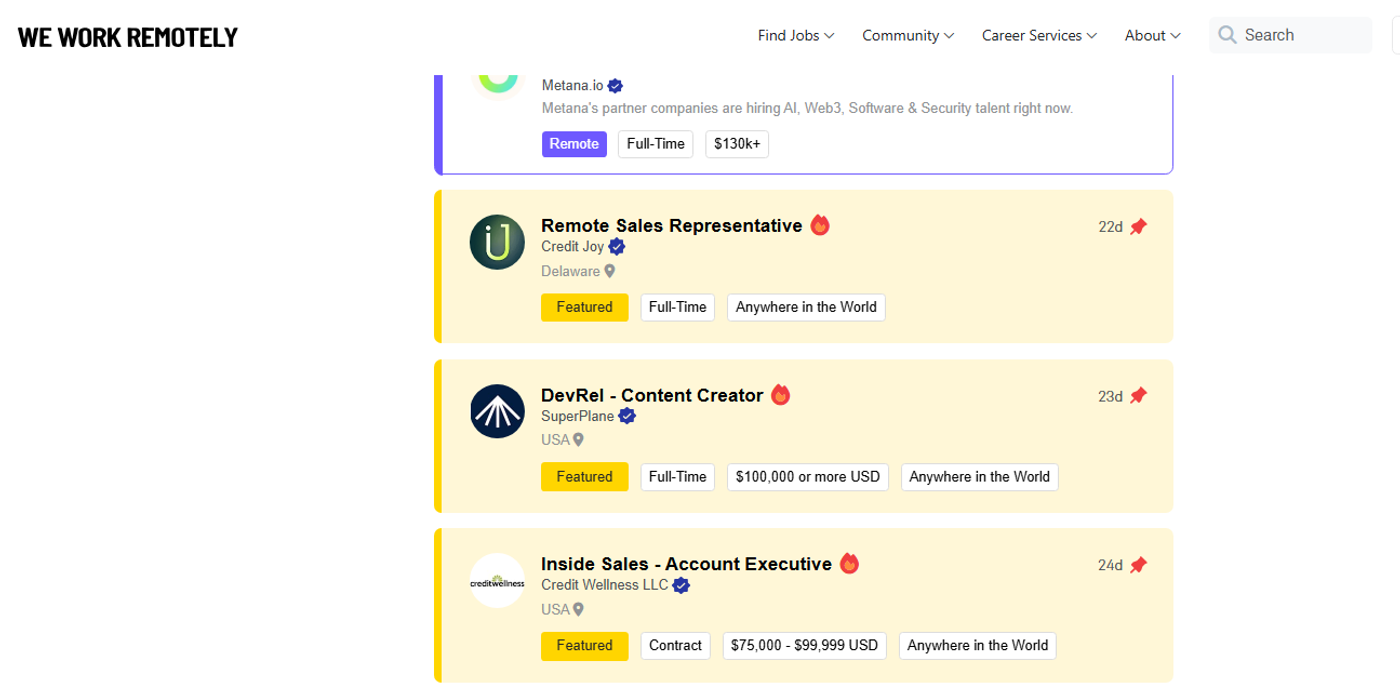Click the red pin icon on the 24d listing
The height and width of the screenshot is (685, 1400).
point(1138,565)
